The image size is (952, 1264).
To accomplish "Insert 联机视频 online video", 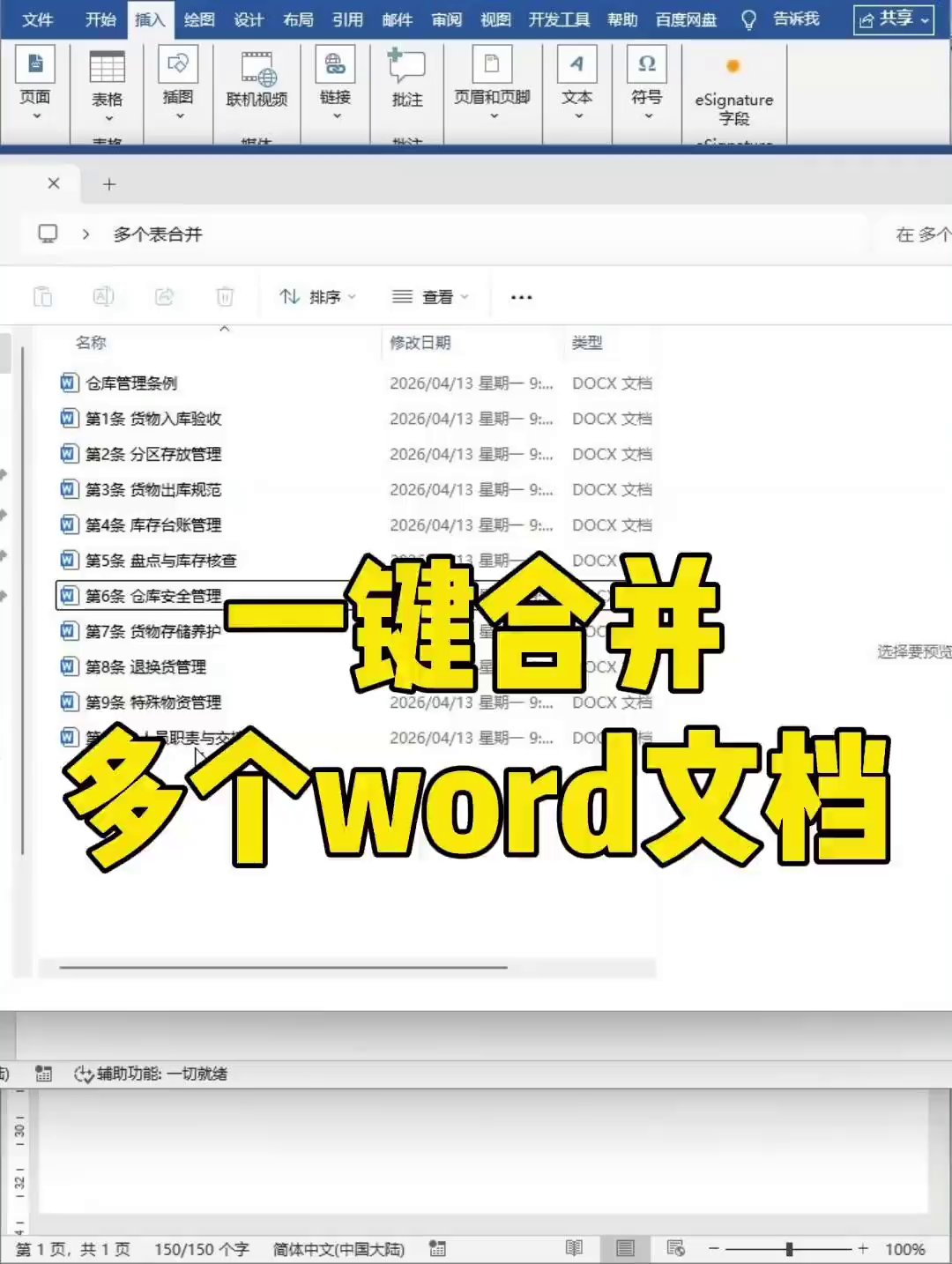I will pyautogui.click(x=257, y=79).
